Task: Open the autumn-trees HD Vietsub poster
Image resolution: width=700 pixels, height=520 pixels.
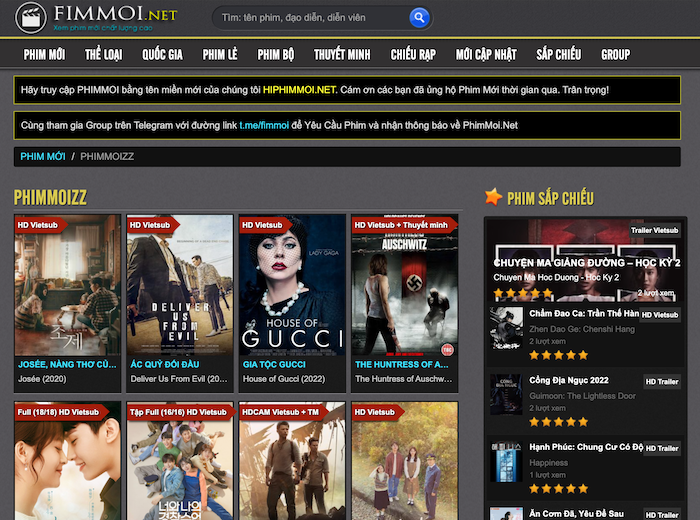Action: pos(404,461)
